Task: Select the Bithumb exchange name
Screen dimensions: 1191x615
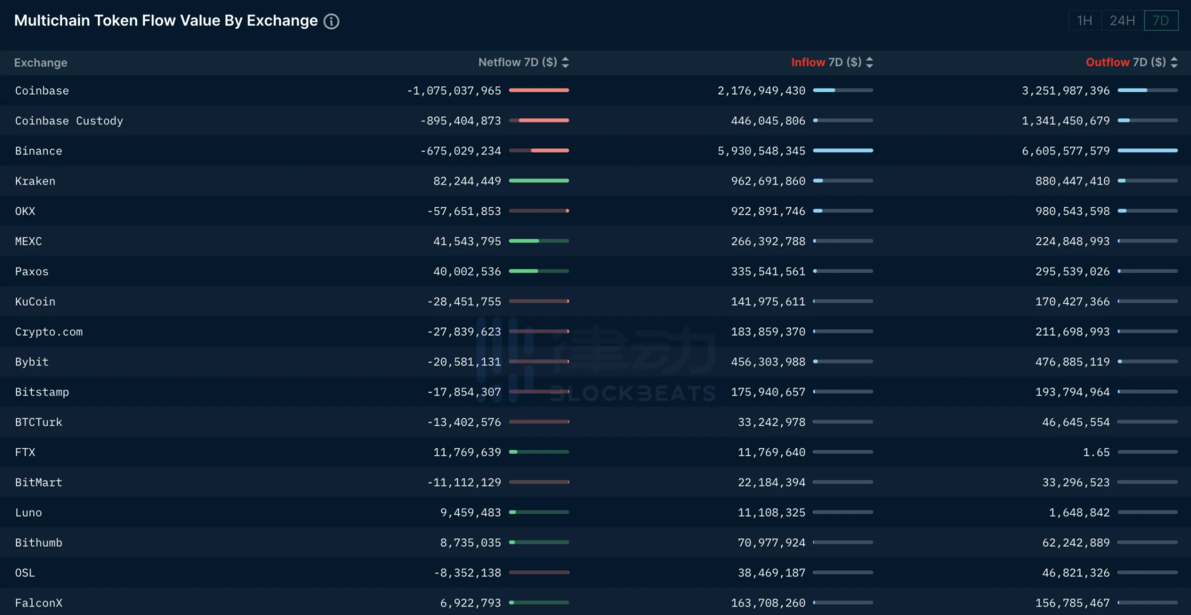Action: click(x=39, y=543)
